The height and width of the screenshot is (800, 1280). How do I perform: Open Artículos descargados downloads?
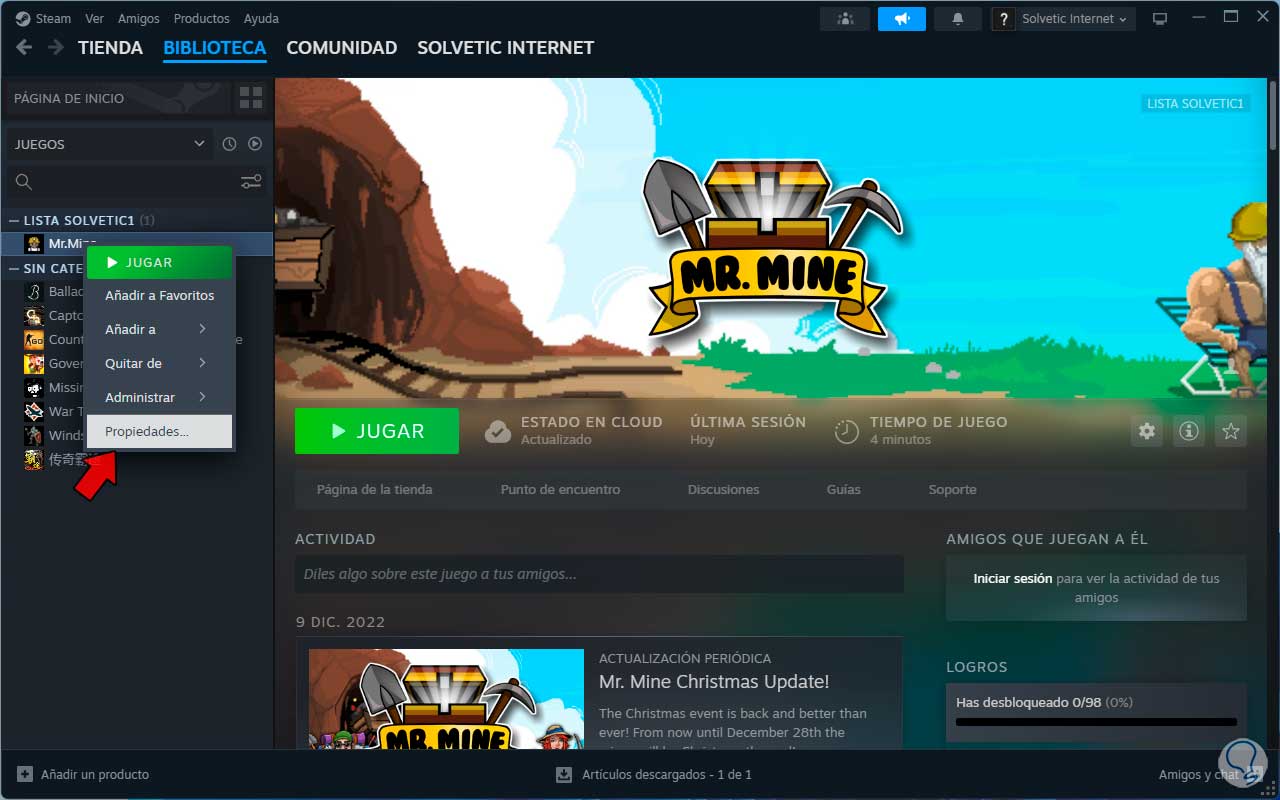(654, 774)
